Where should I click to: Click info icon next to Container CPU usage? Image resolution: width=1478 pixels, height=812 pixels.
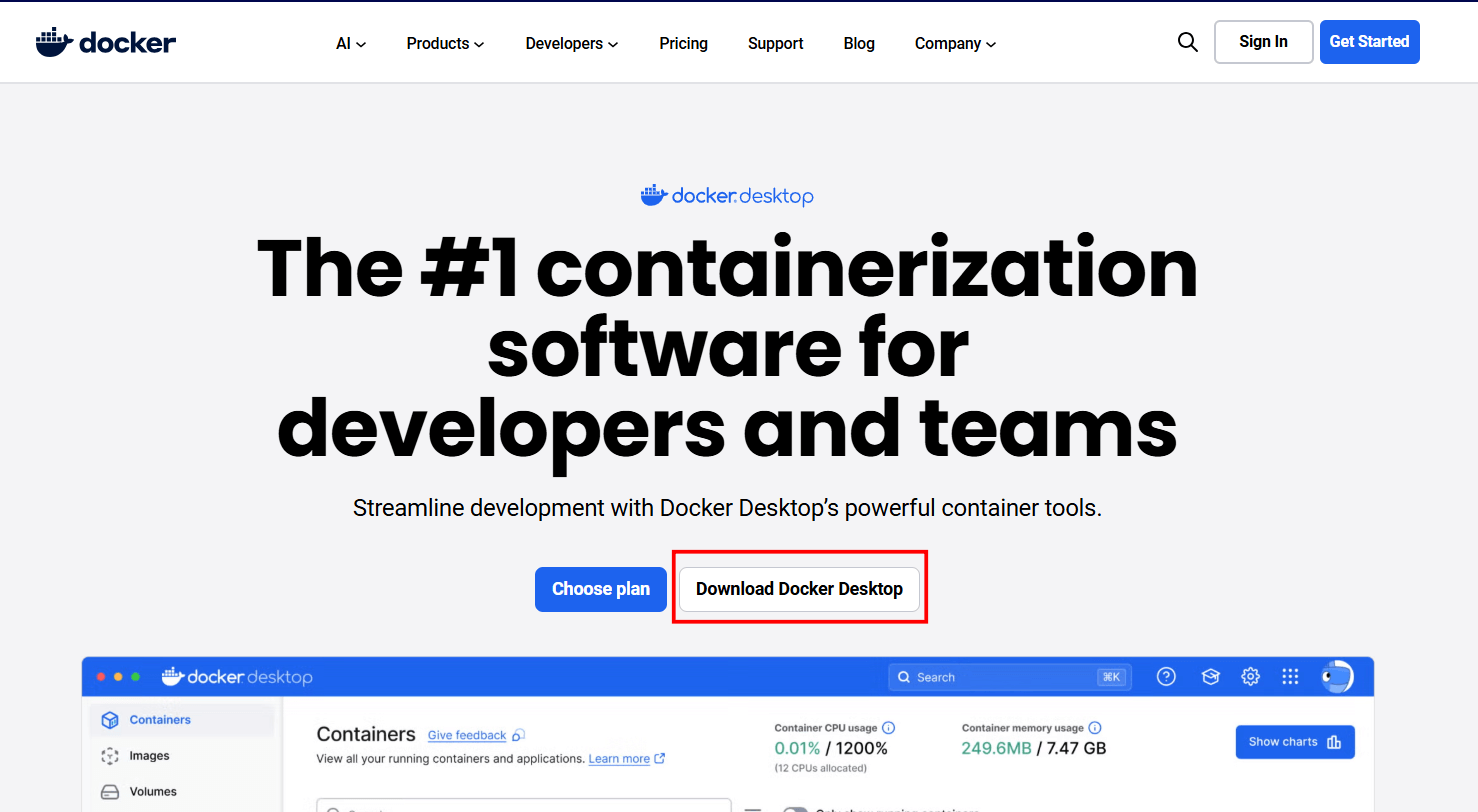pyautogui.click(x=888, y=728)
